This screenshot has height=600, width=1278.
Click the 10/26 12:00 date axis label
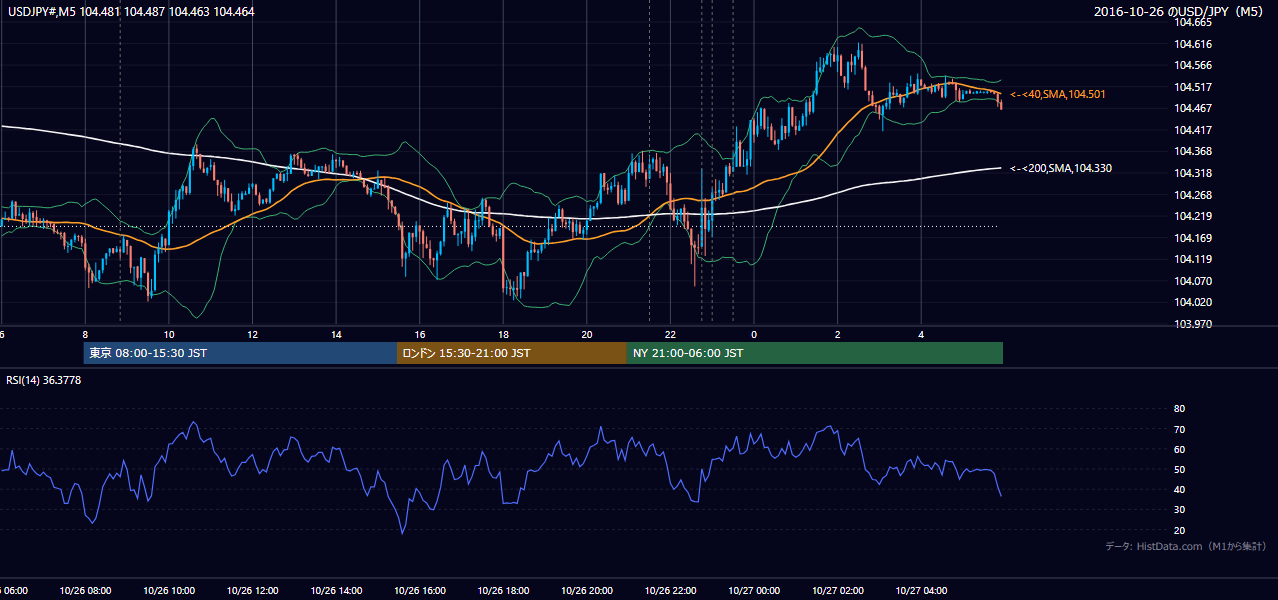tap(253, 591)
